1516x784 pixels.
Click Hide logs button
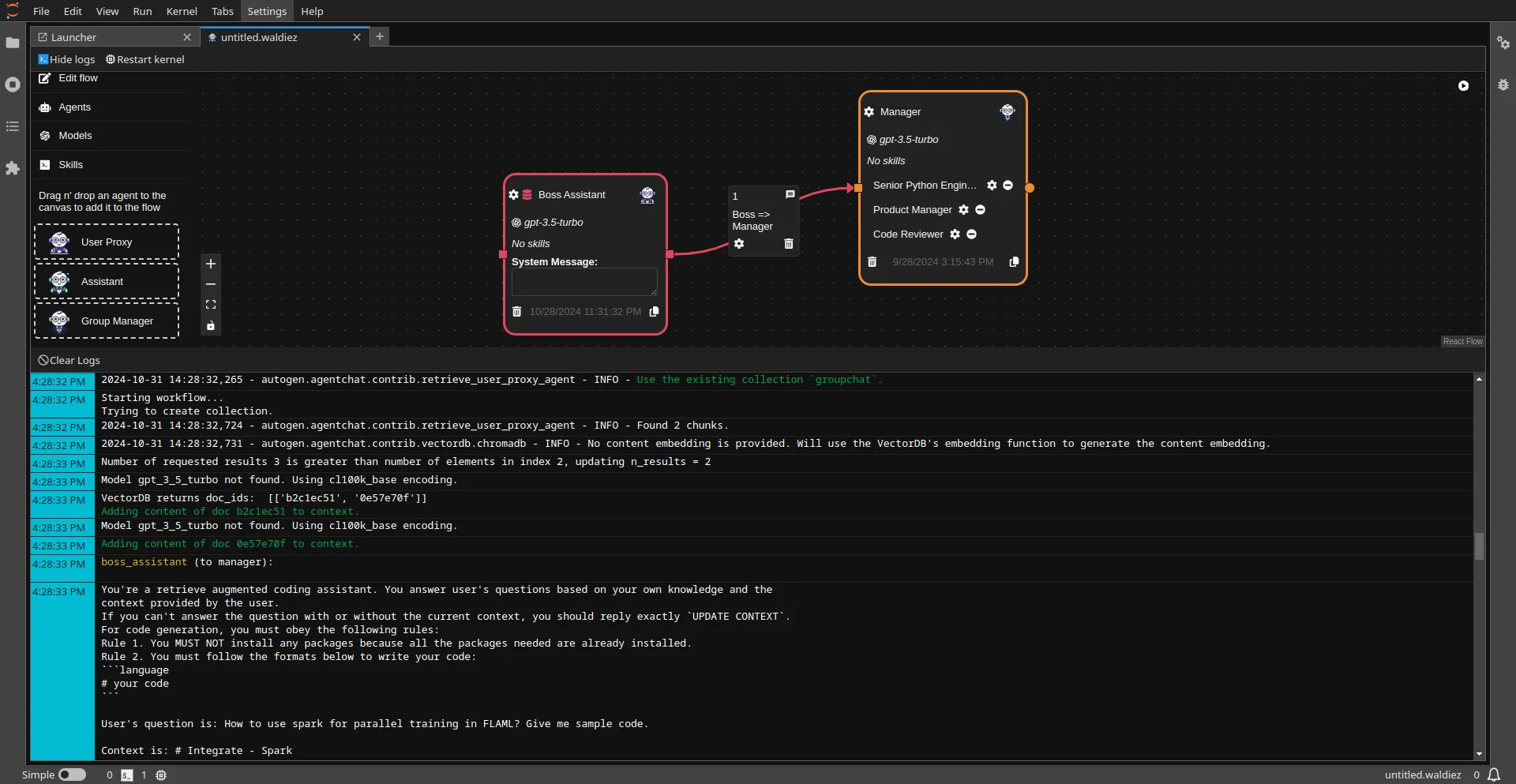click(66, 59)
